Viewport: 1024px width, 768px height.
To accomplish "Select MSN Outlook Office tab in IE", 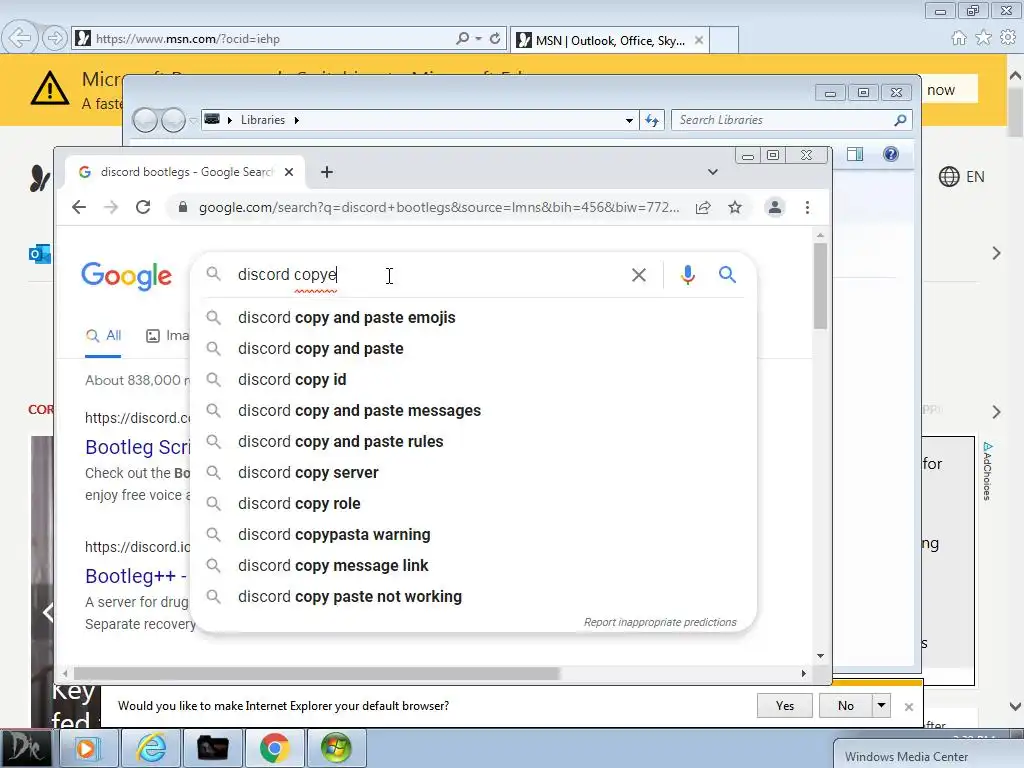I will pos(609,40).
